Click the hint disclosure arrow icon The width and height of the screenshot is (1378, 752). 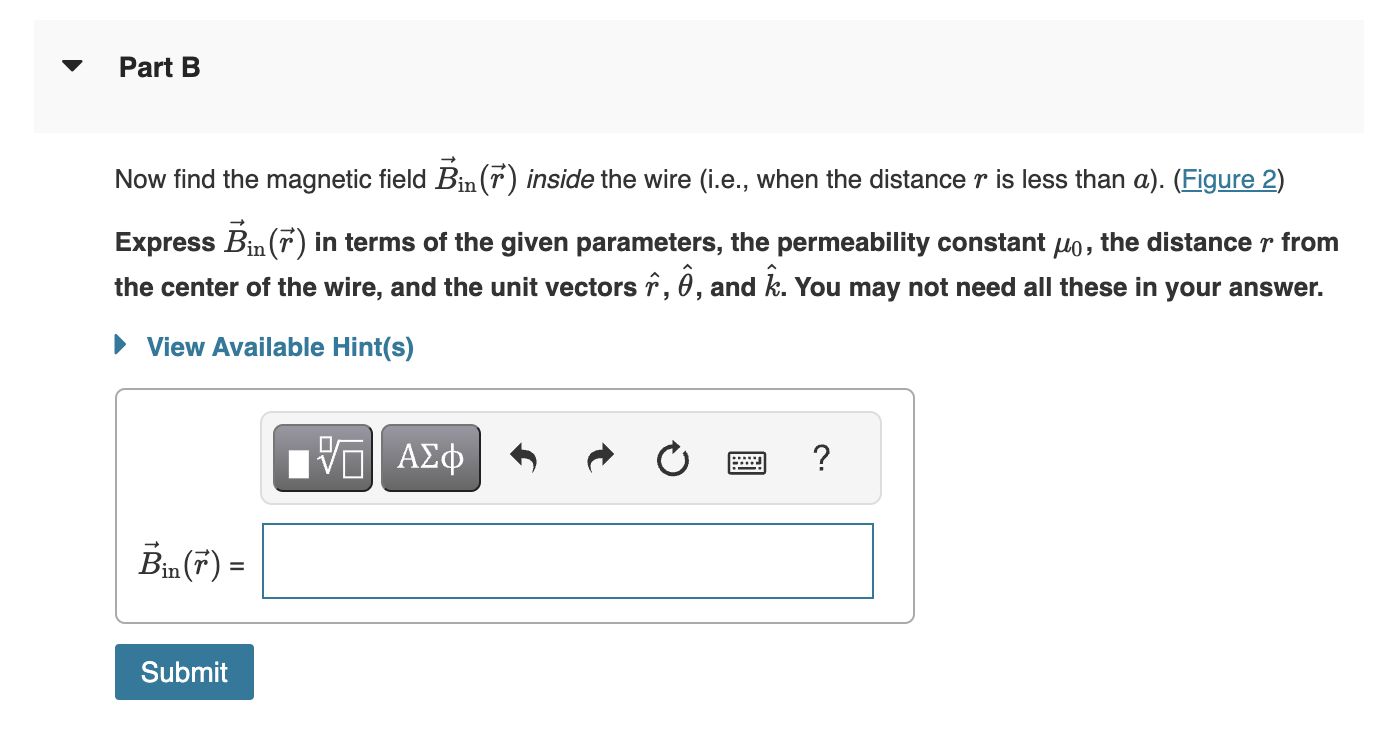tap(119, 345)
